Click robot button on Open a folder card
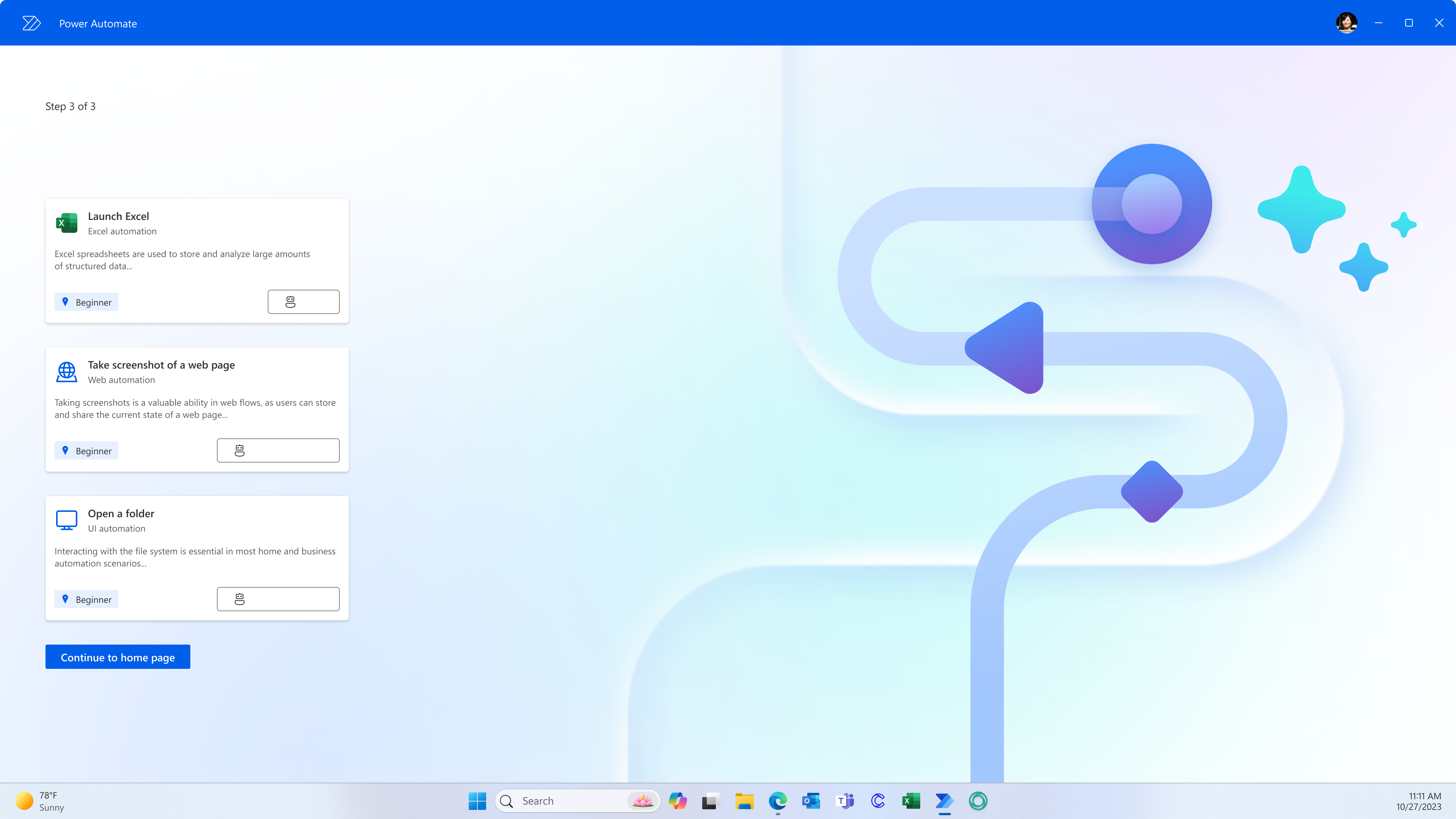The image size is (1456, 819). (278, 599)
